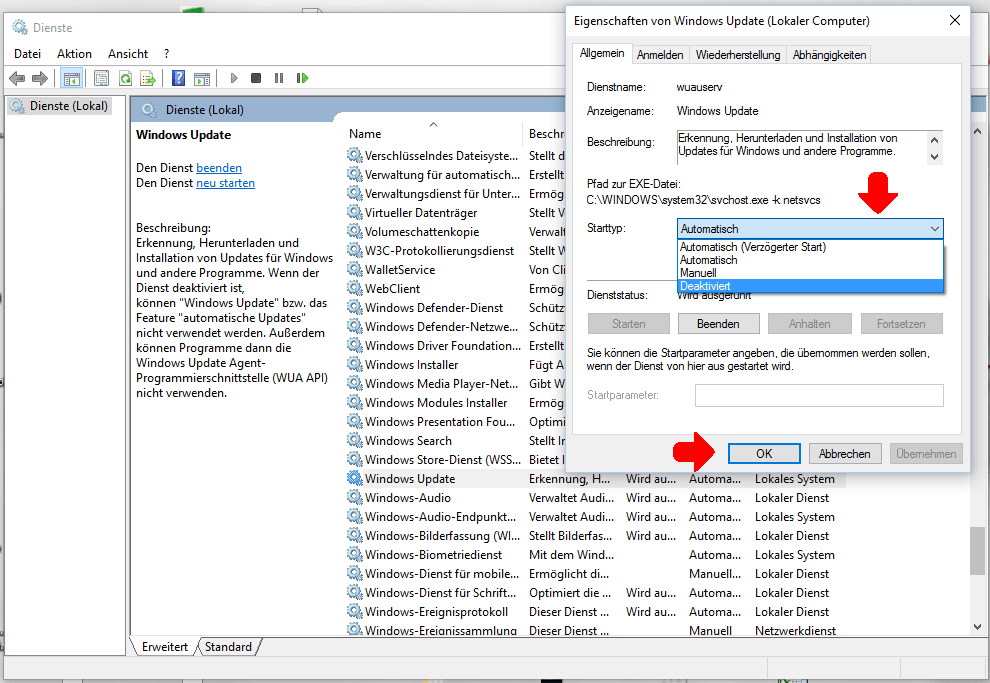Click the Anhalten button

coord(809,324)
